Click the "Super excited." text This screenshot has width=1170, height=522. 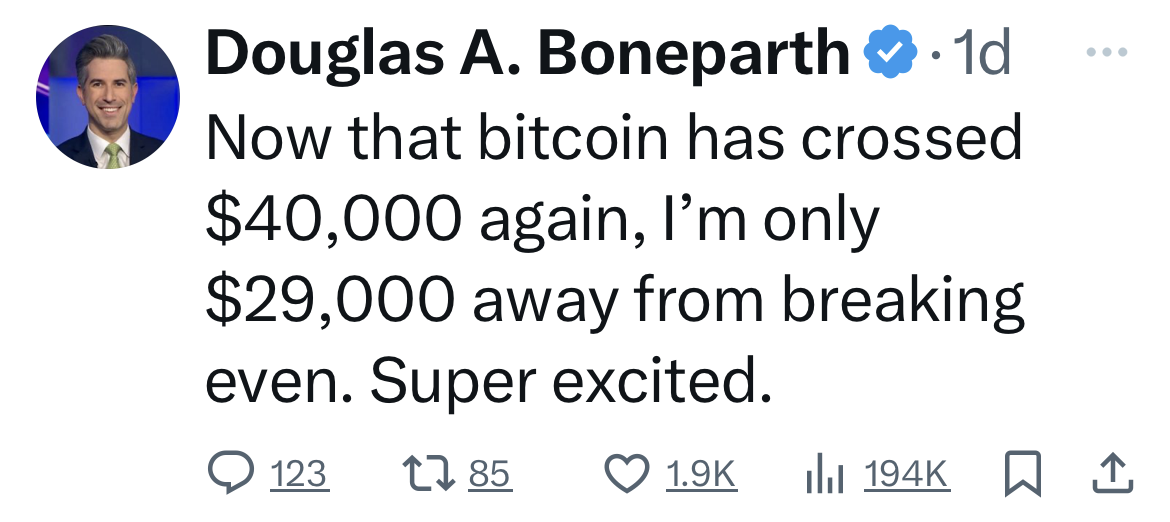coord(561,380)
